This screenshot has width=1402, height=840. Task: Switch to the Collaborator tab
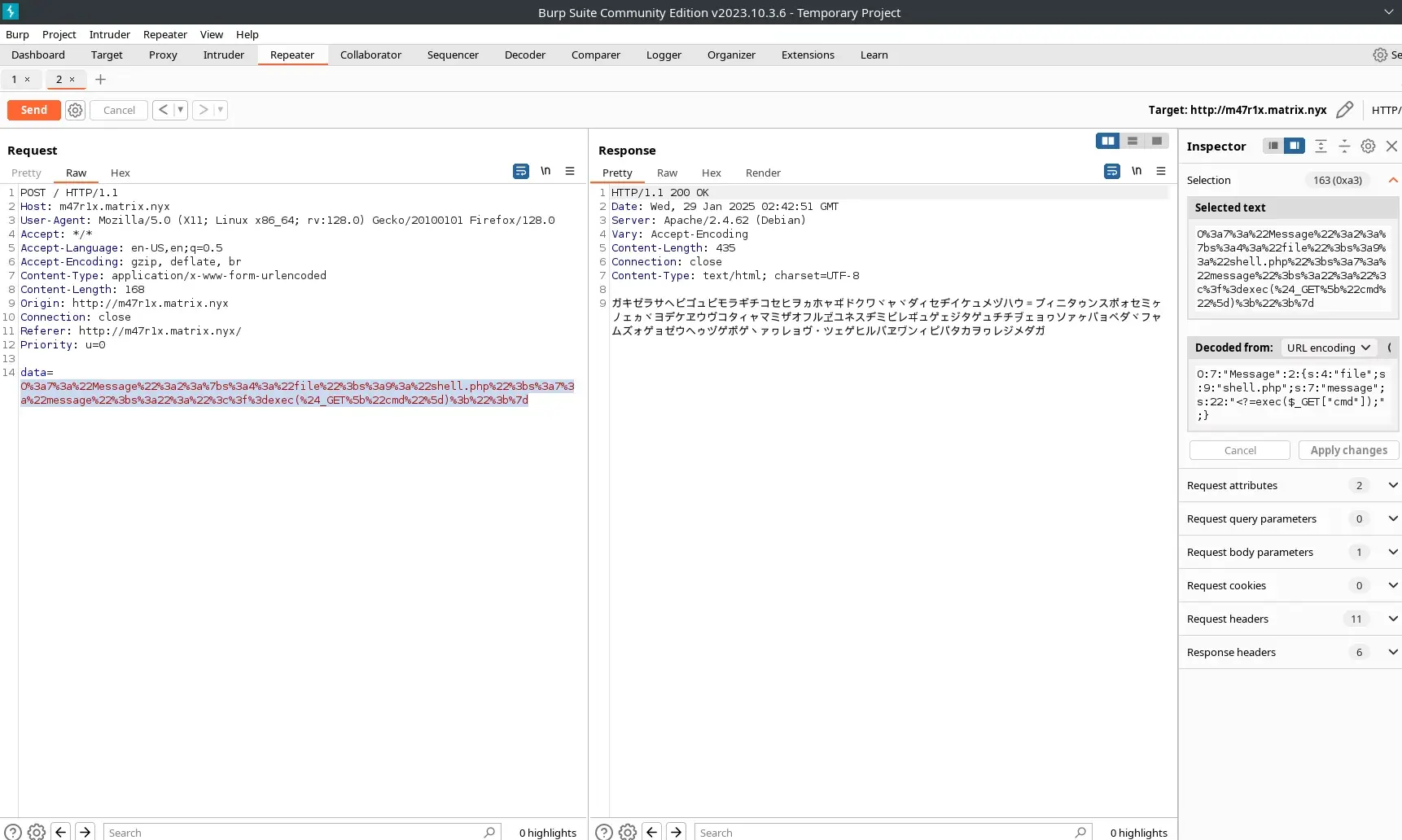[370, 55]
